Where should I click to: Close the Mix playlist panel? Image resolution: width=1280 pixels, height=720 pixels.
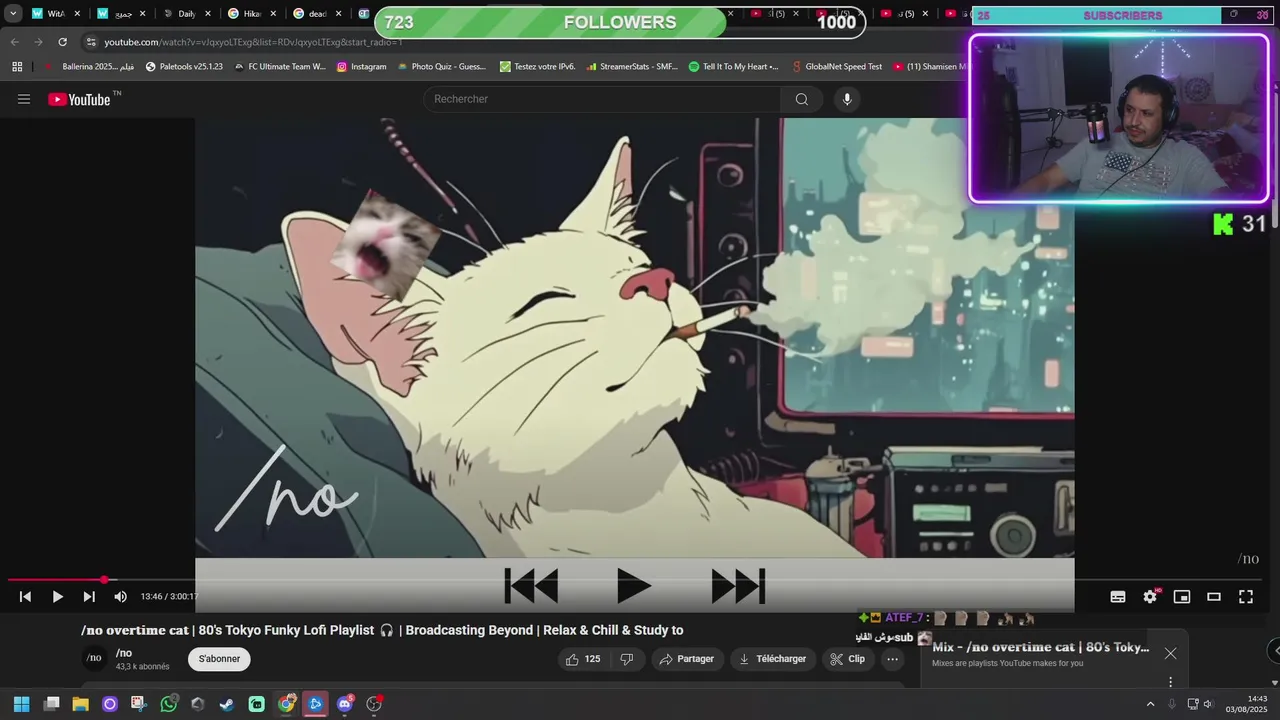click(1170, 654)
